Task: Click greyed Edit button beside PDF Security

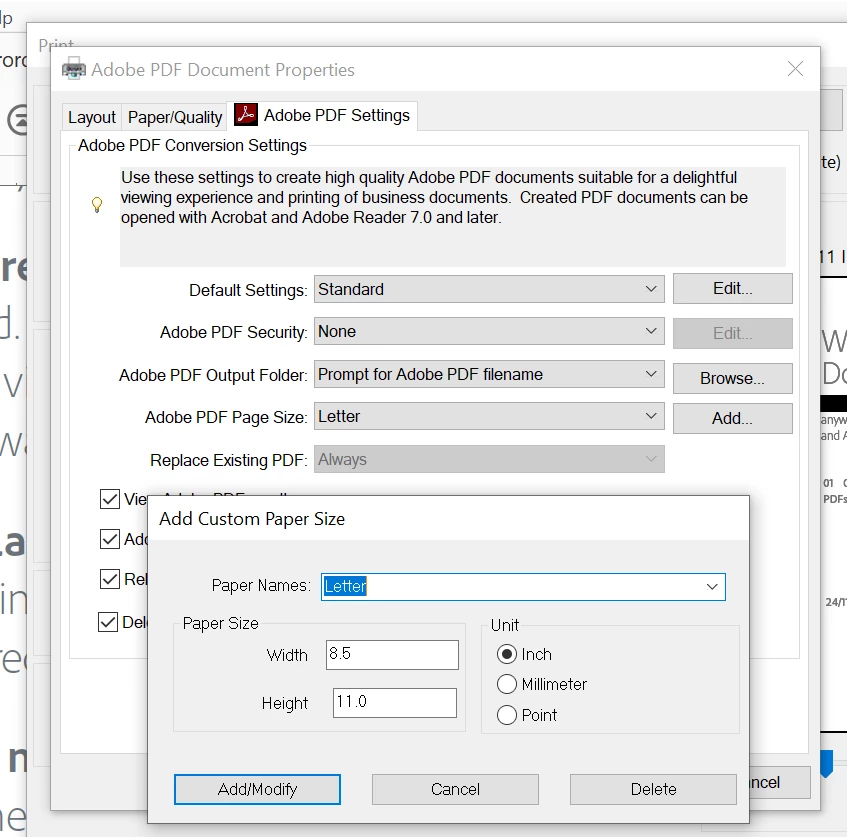Action: click(732, 333)
